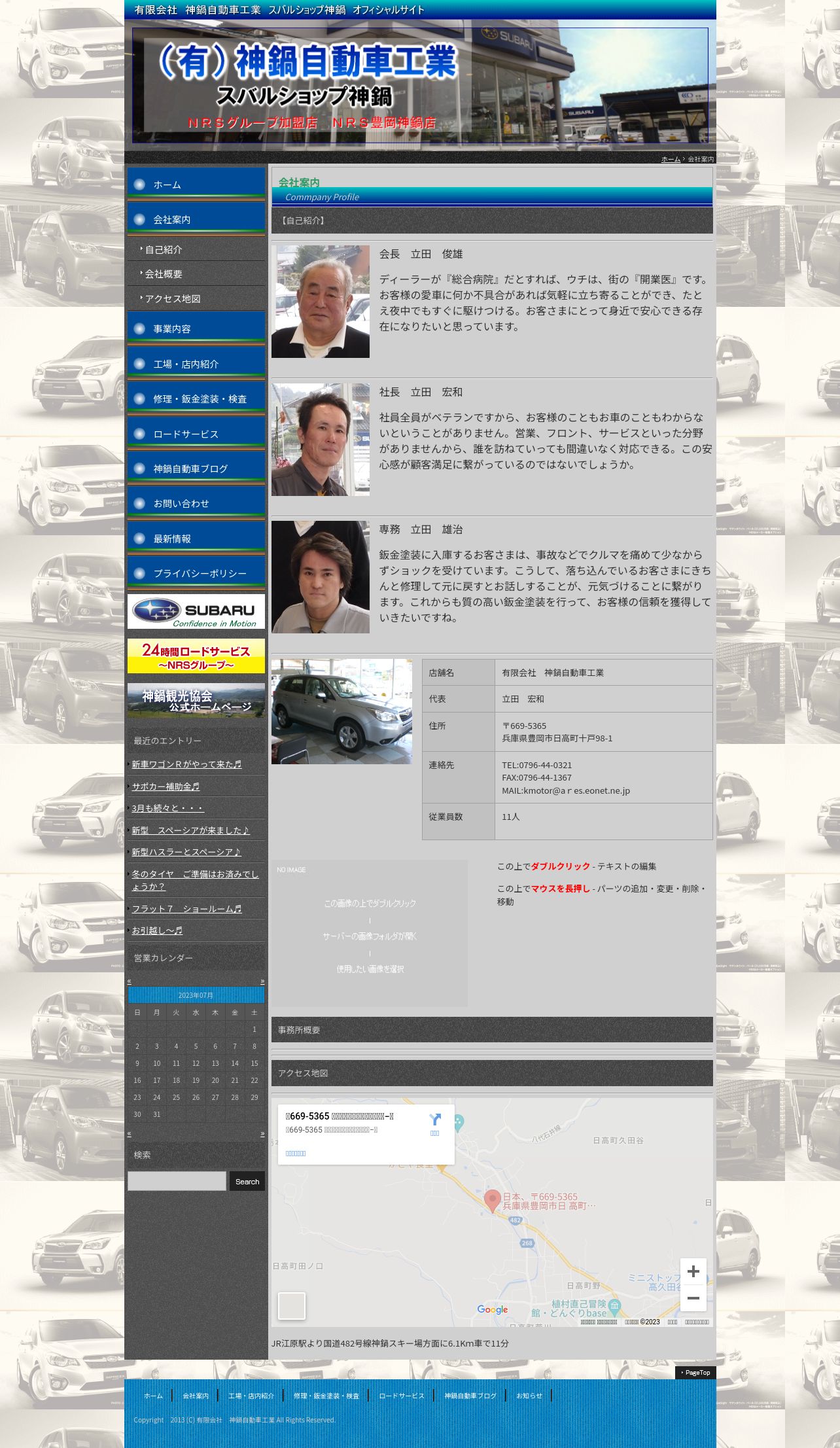840x1448 pixels.
Task: Go to previous month below calendar
Action: 130,1133
